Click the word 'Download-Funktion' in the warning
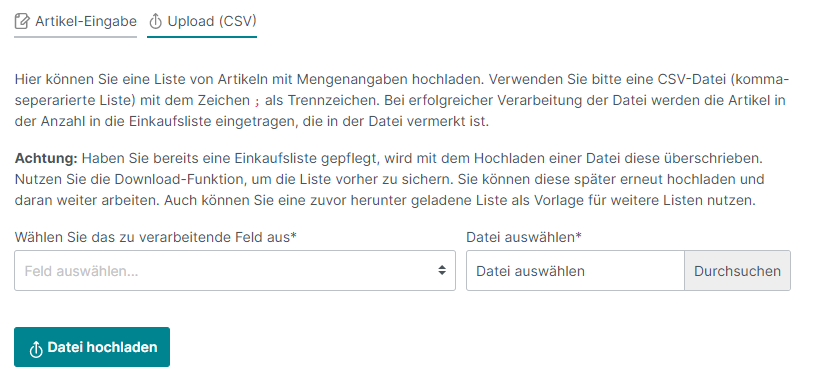The image size is (823, 376). (x=180, y=180)
